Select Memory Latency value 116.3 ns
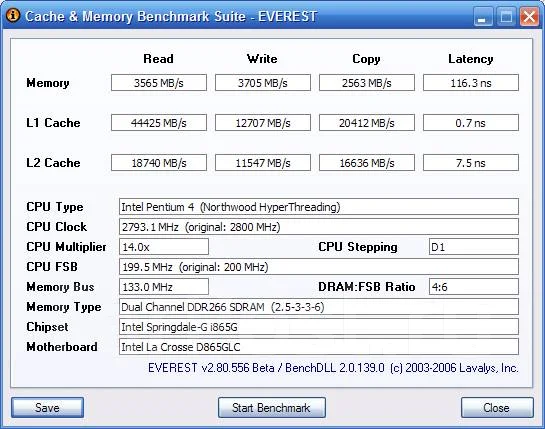The width and height of the screenshot is (545, 429). (471, 83)
